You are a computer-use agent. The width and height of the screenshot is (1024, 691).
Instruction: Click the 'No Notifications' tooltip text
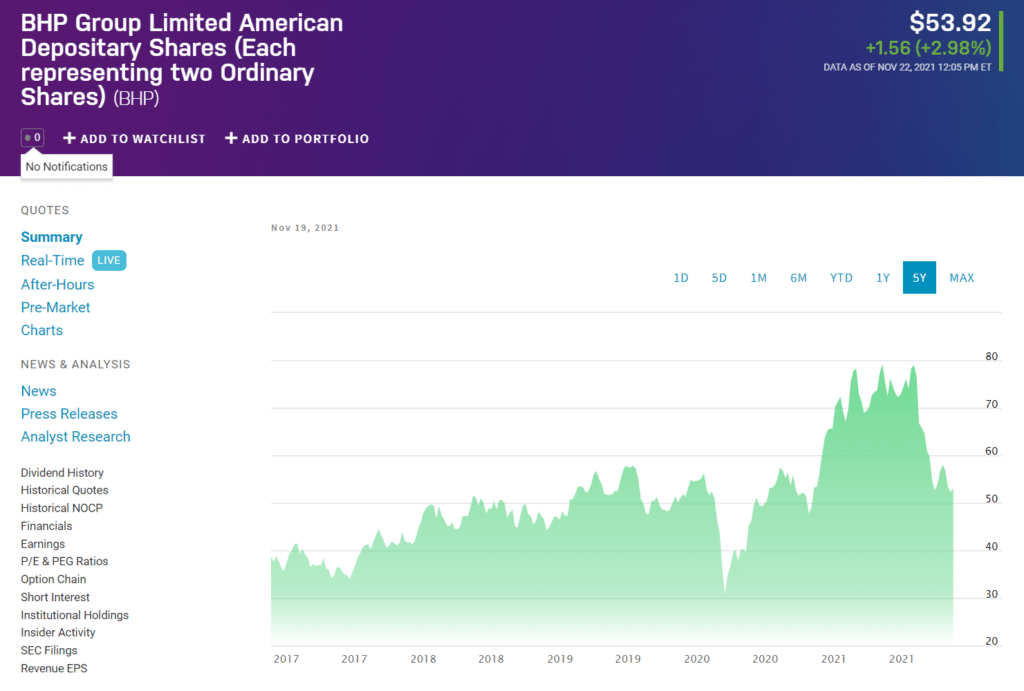pos(67,167)
